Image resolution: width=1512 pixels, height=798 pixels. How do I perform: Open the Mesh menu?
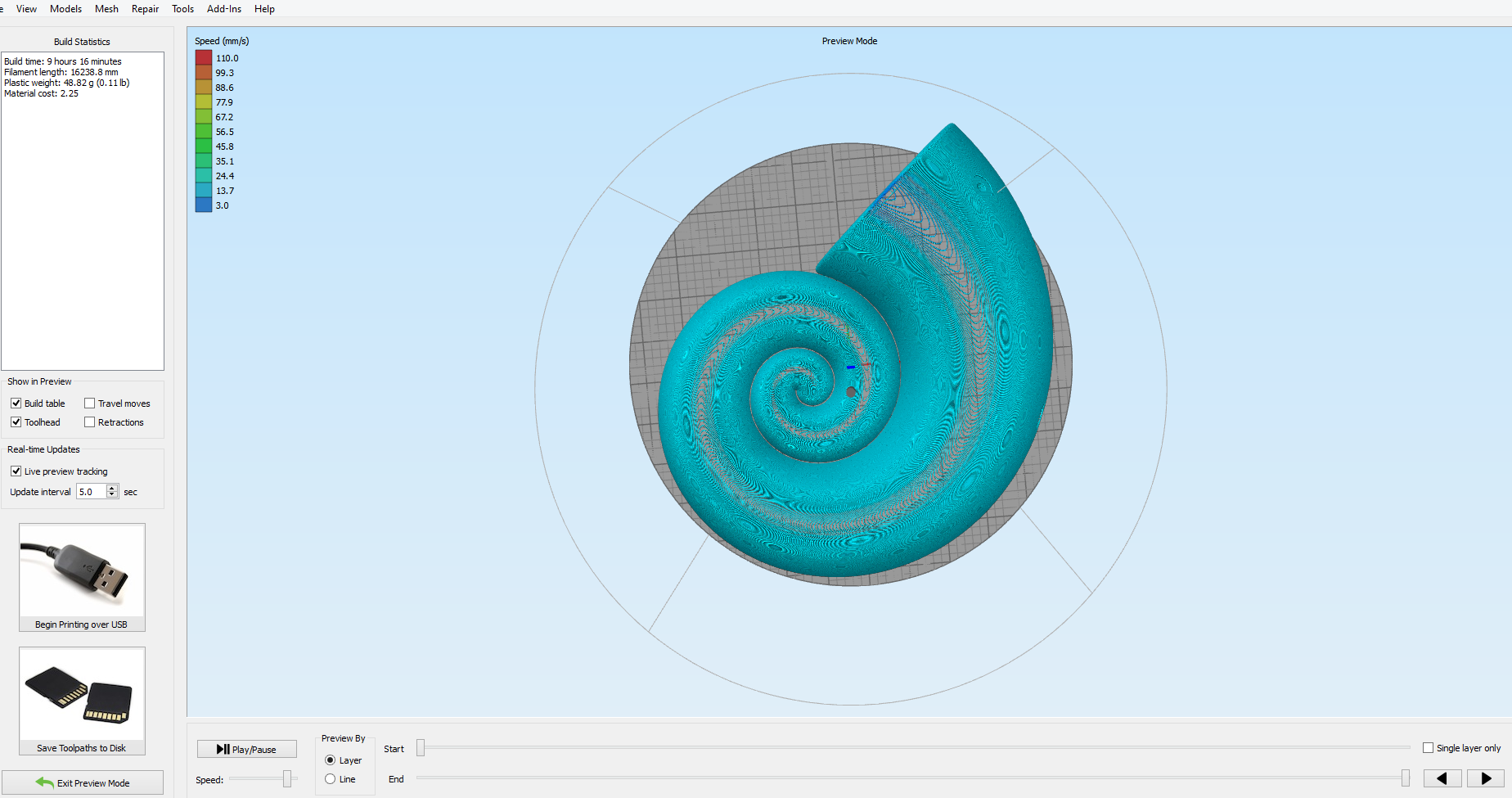click(x=106, y=9)
